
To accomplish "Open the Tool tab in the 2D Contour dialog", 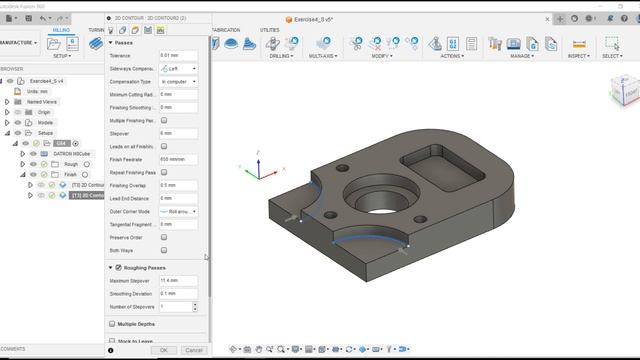I will coord(111,30).
